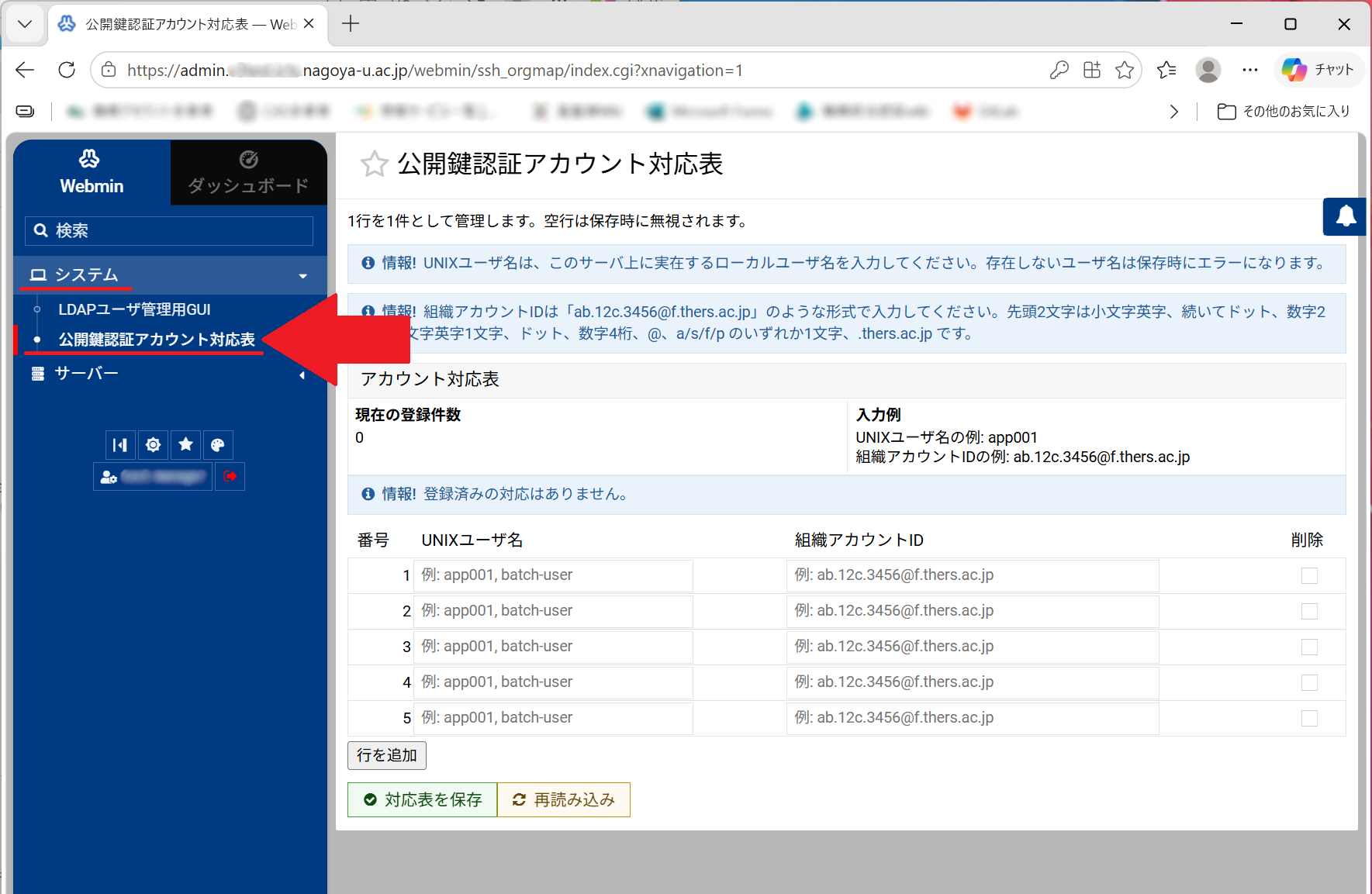This screenshot has height=894, width=1372.
Task: Tick the delete checkbox for row 4
Action: [x=1309, y=682]
